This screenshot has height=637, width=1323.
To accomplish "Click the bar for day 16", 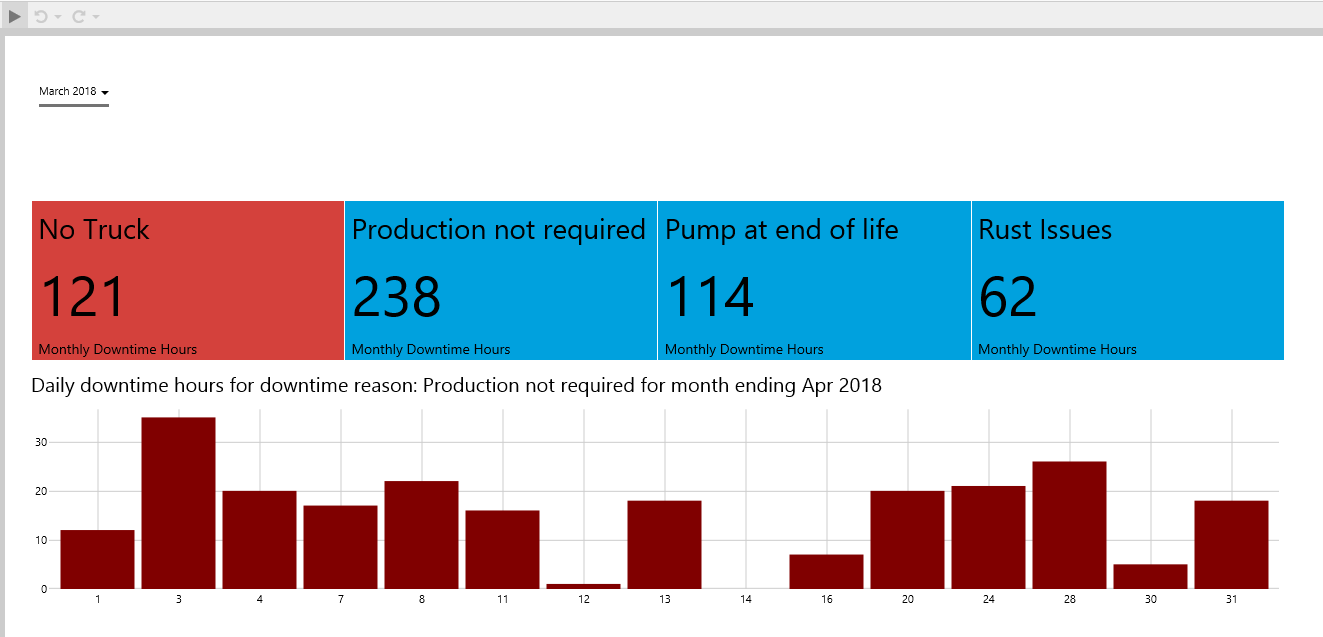I will pyautogui.click(x=826, y=571).
